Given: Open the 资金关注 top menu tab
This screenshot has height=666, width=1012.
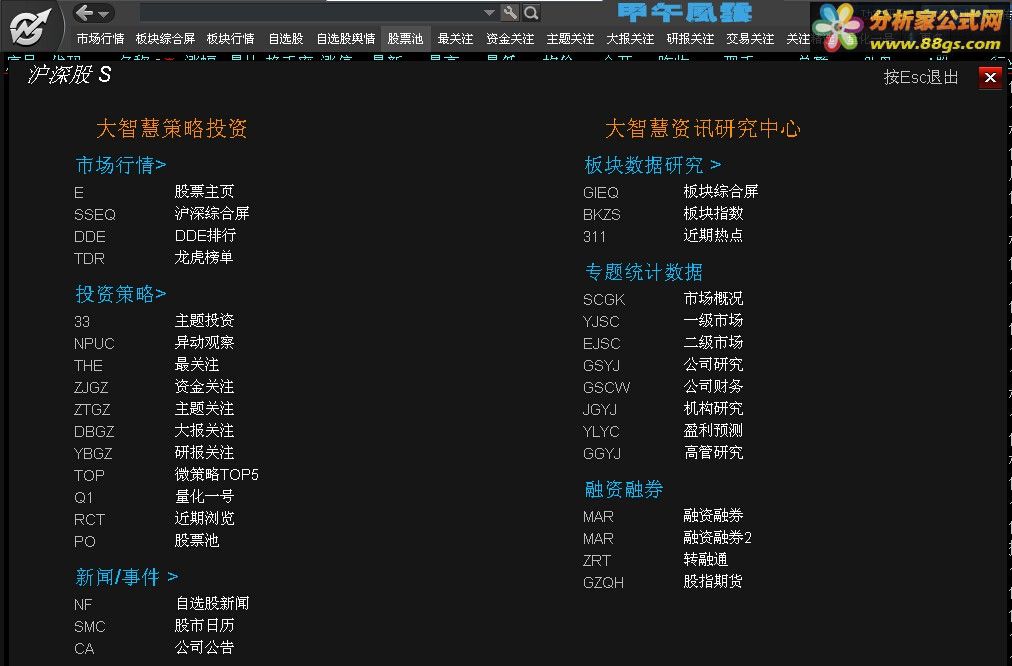Looking at the screenshot, I should (510, 39).
